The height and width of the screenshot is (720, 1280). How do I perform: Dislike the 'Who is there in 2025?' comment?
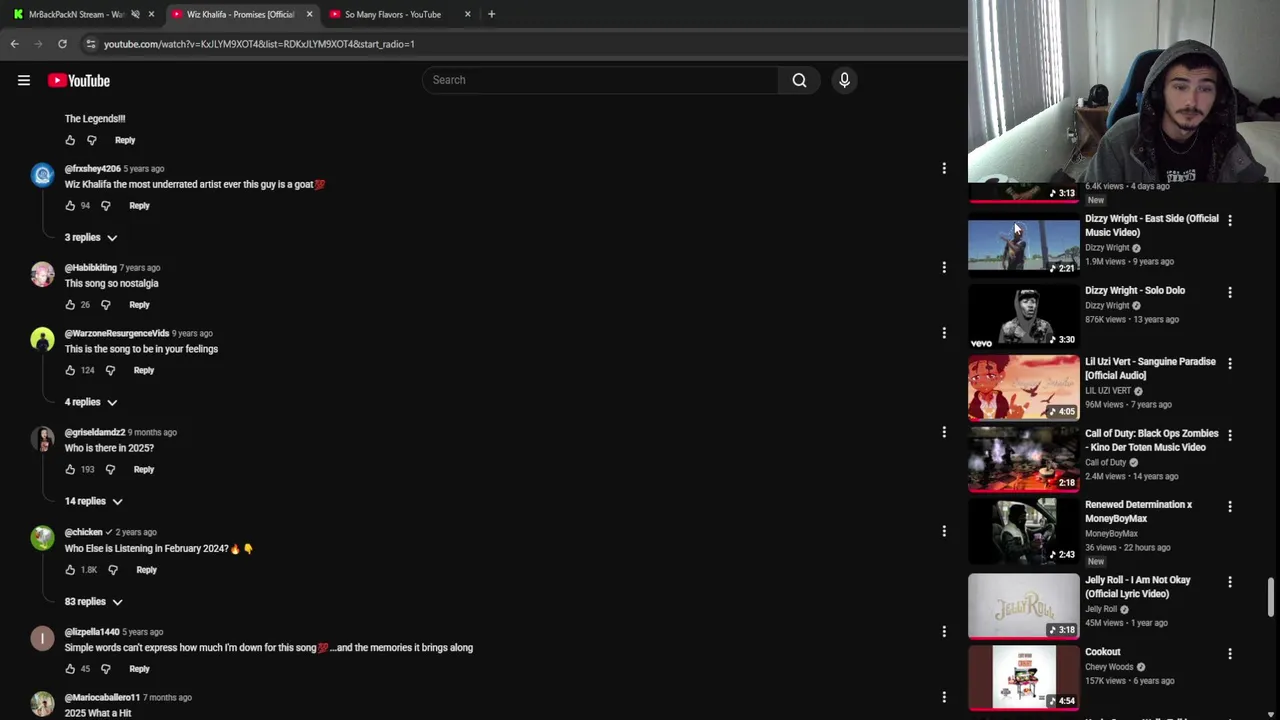[x=110, y=470]
